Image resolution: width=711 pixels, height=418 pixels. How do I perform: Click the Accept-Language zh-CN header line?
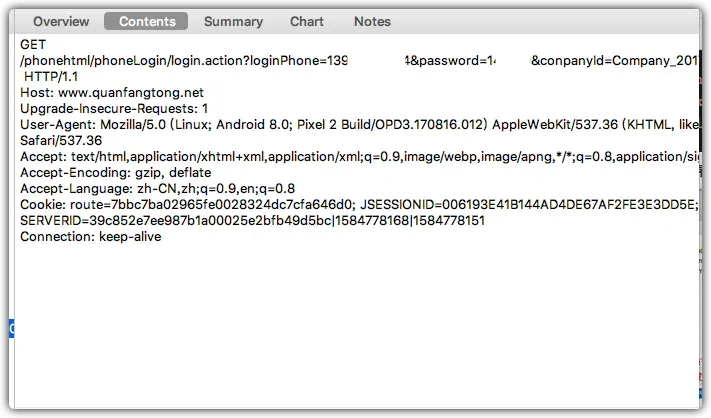pyautogui.click(x=157, y=189)
